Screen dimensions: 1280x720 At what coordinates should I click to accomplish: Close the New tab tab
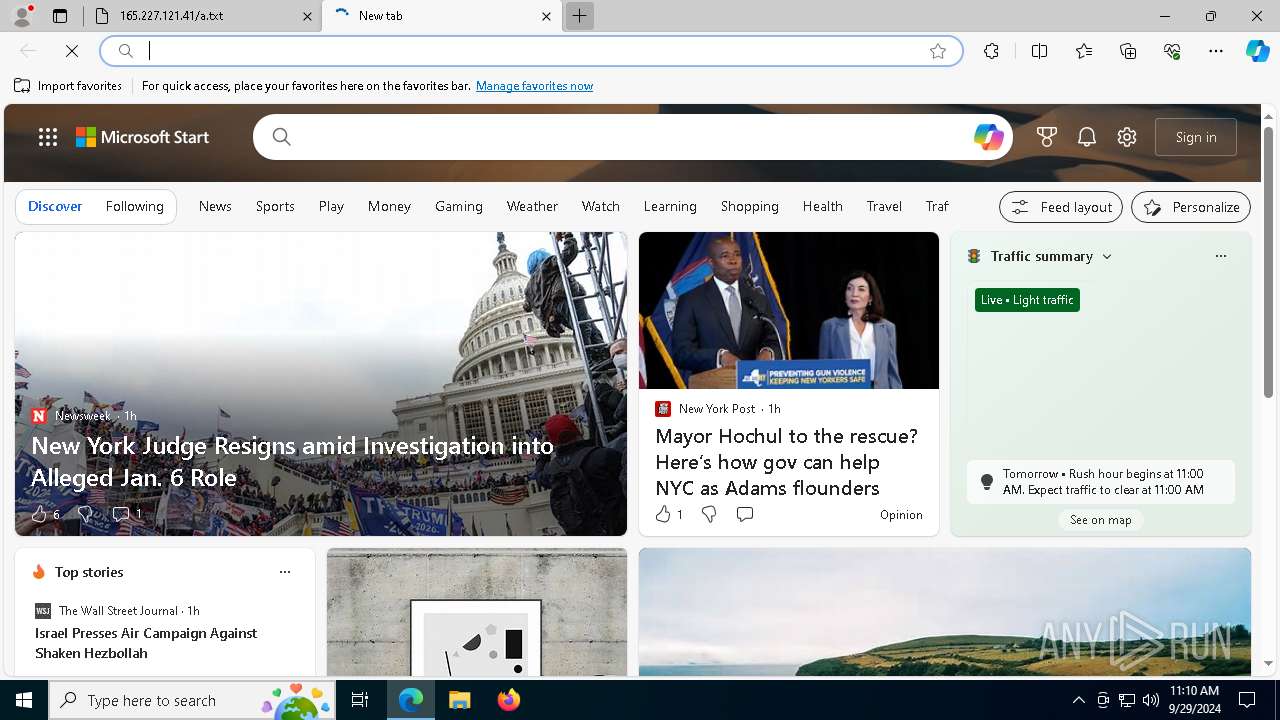(x=546, y=16)
